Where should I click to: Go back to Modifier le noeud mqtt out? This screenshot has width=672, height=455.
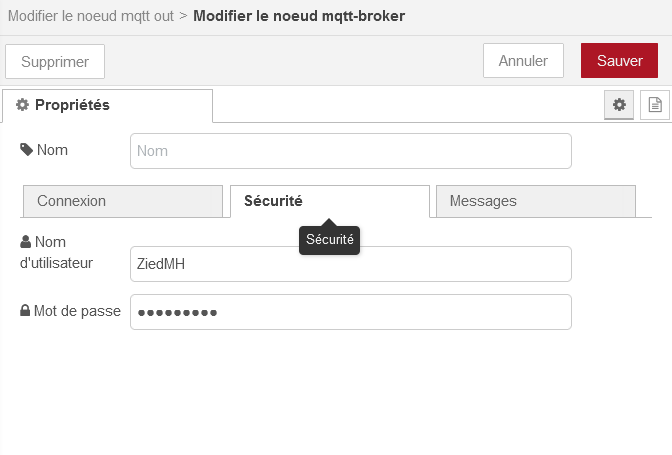click(x=91, y=16)
